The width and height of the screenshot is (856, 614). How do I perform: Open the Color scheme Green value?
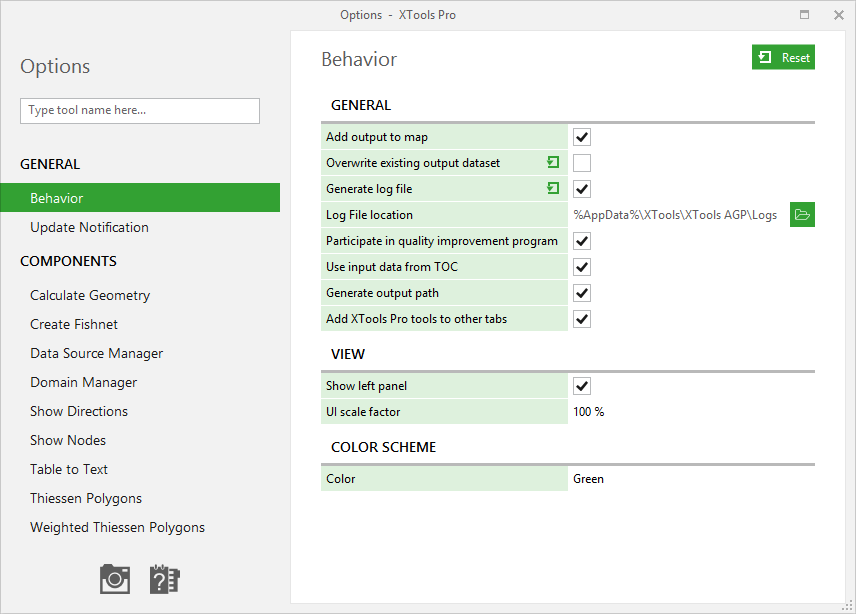tap(588, 479)
